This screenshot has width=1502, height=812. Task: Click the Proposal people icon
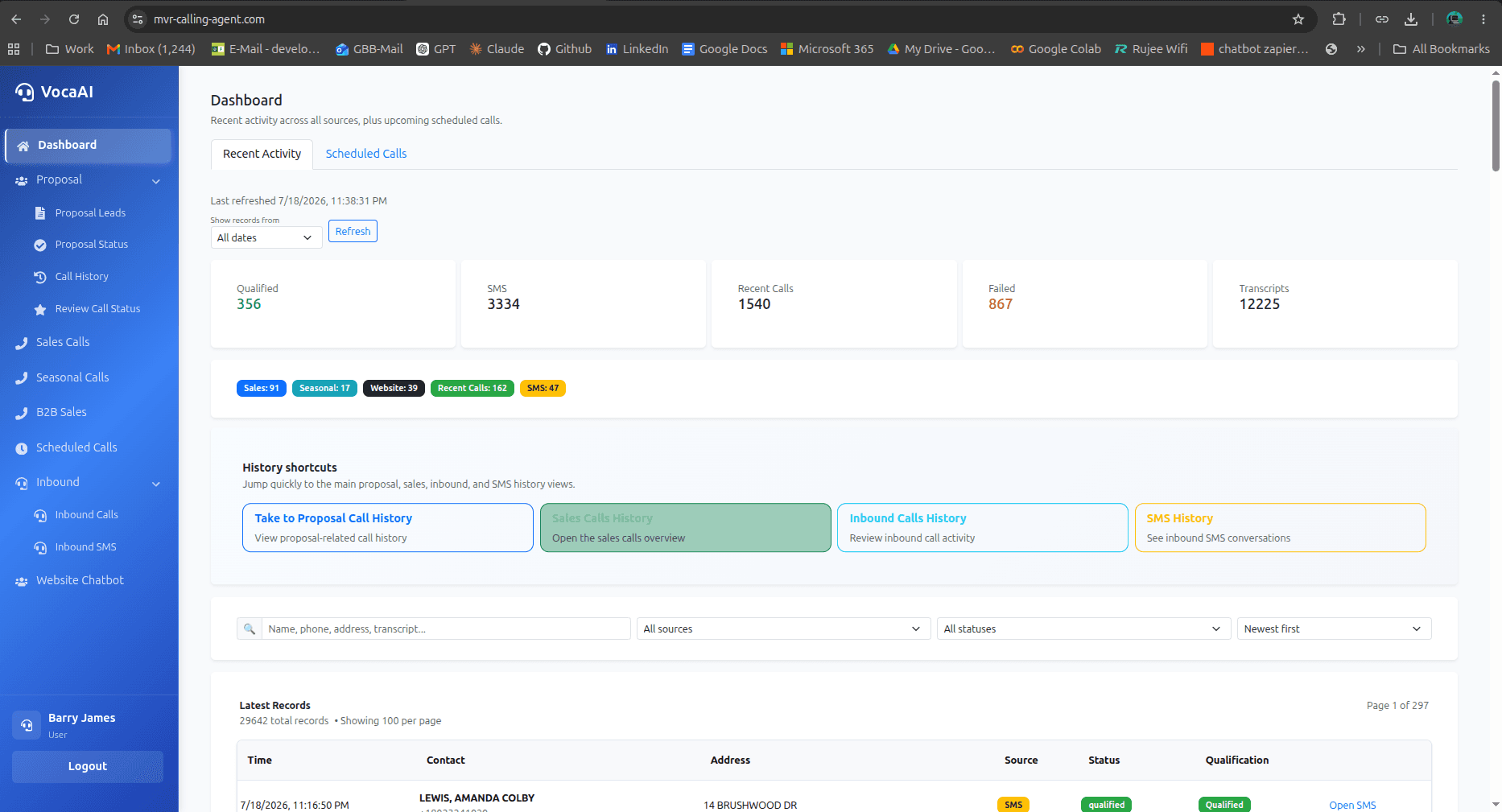coord(22,180)
